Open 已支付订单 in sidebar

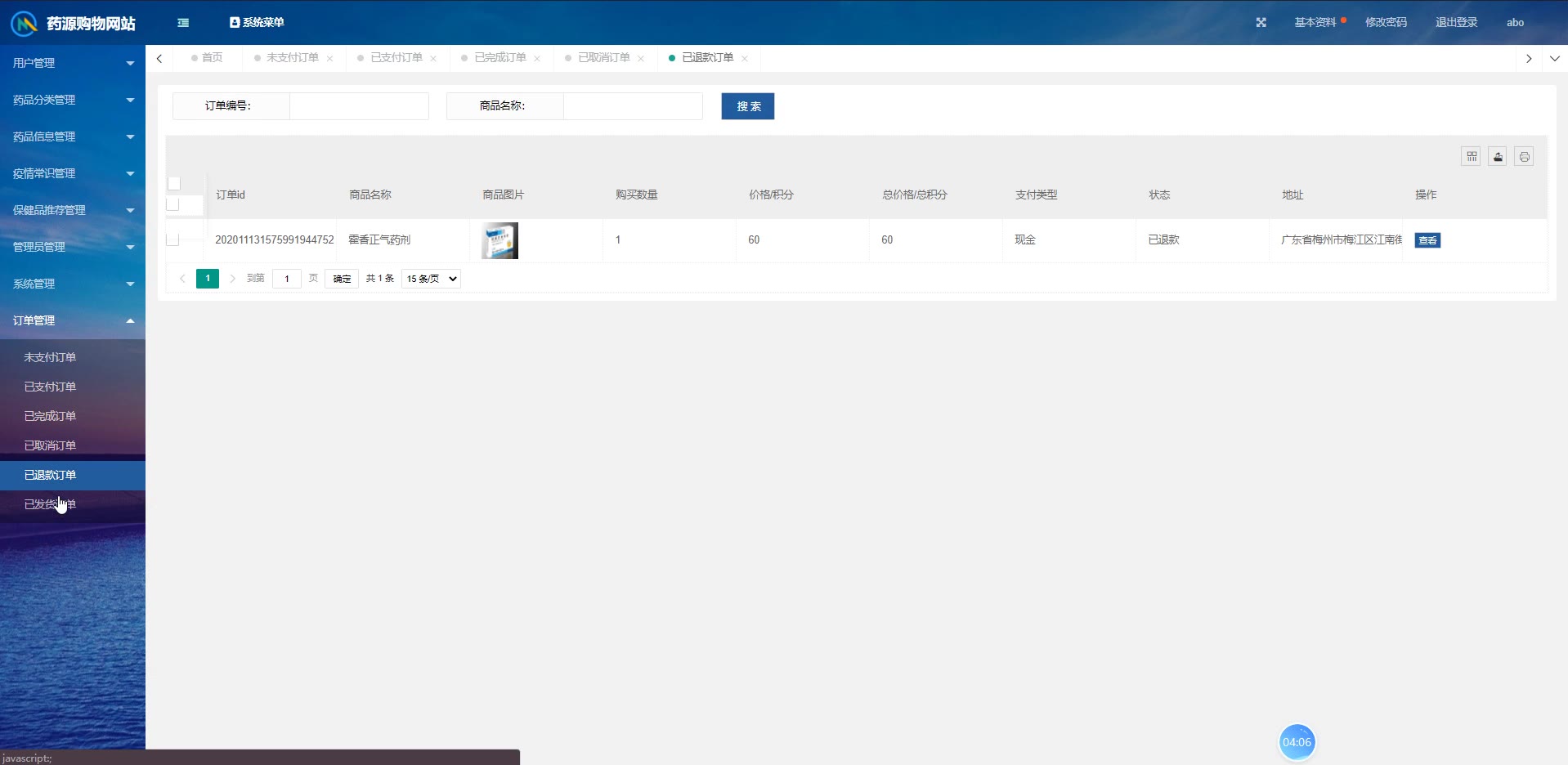click(73, 387)
